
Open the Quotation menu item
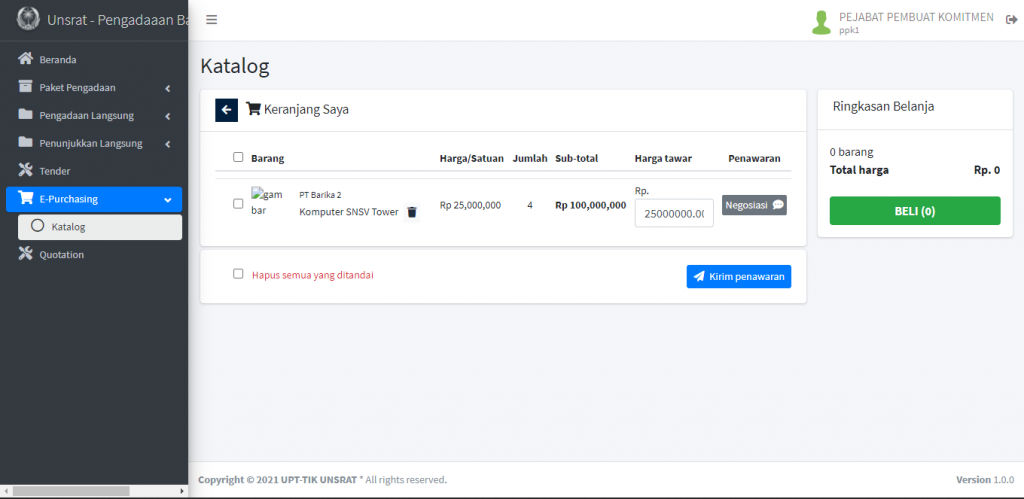click(62, 254)
